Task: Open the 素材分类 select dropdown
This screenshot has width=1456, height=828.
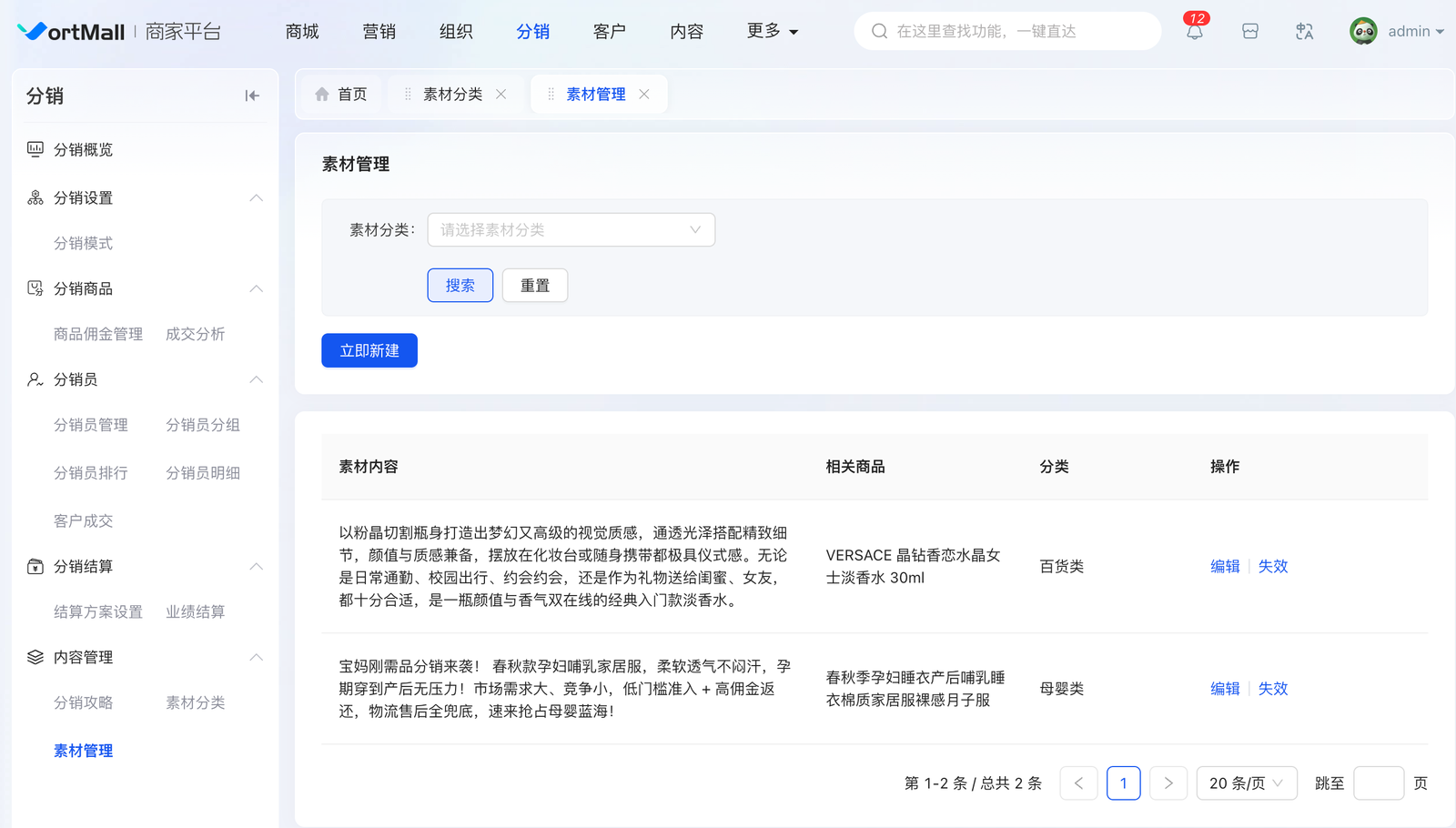Action: pos(571,230)
